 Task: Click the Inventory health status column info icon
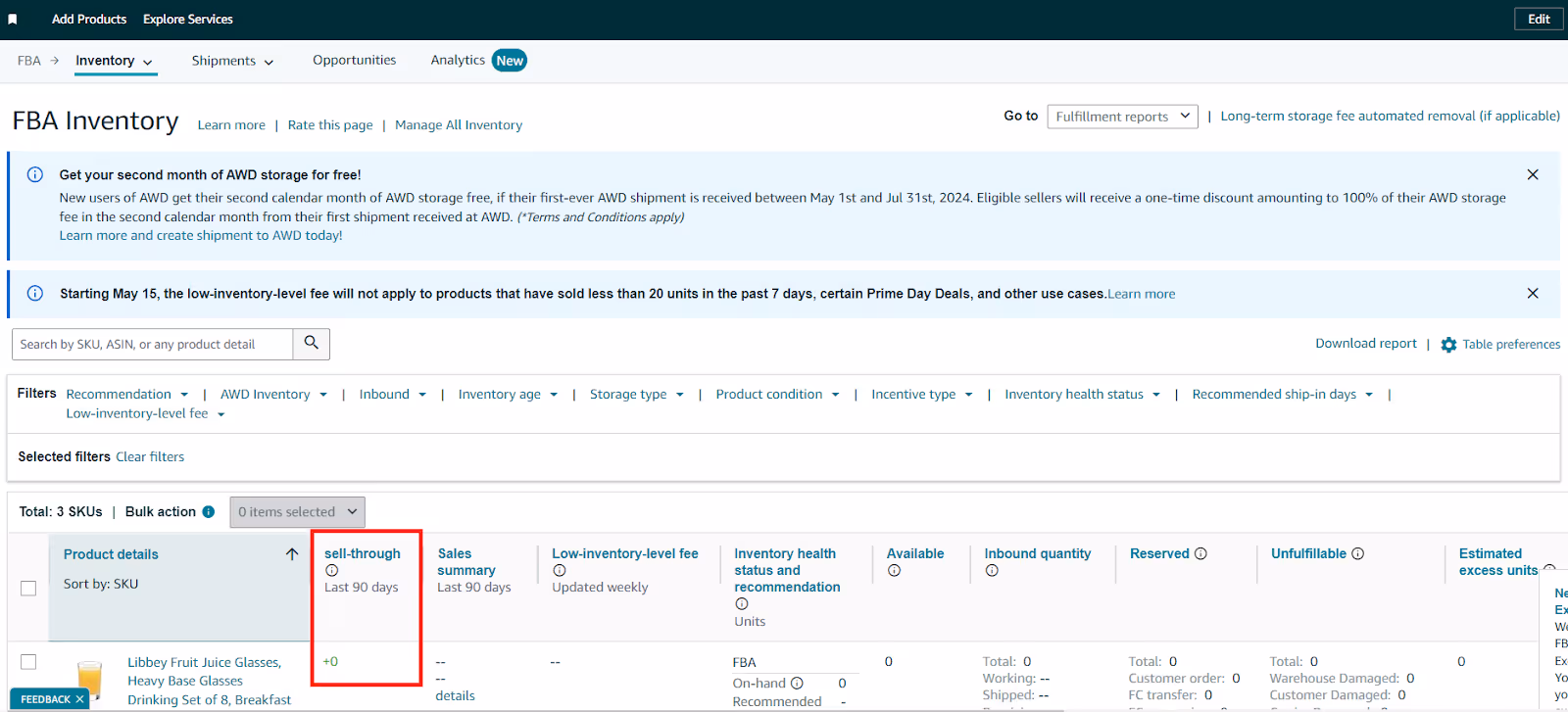click(x=741, y=604)
